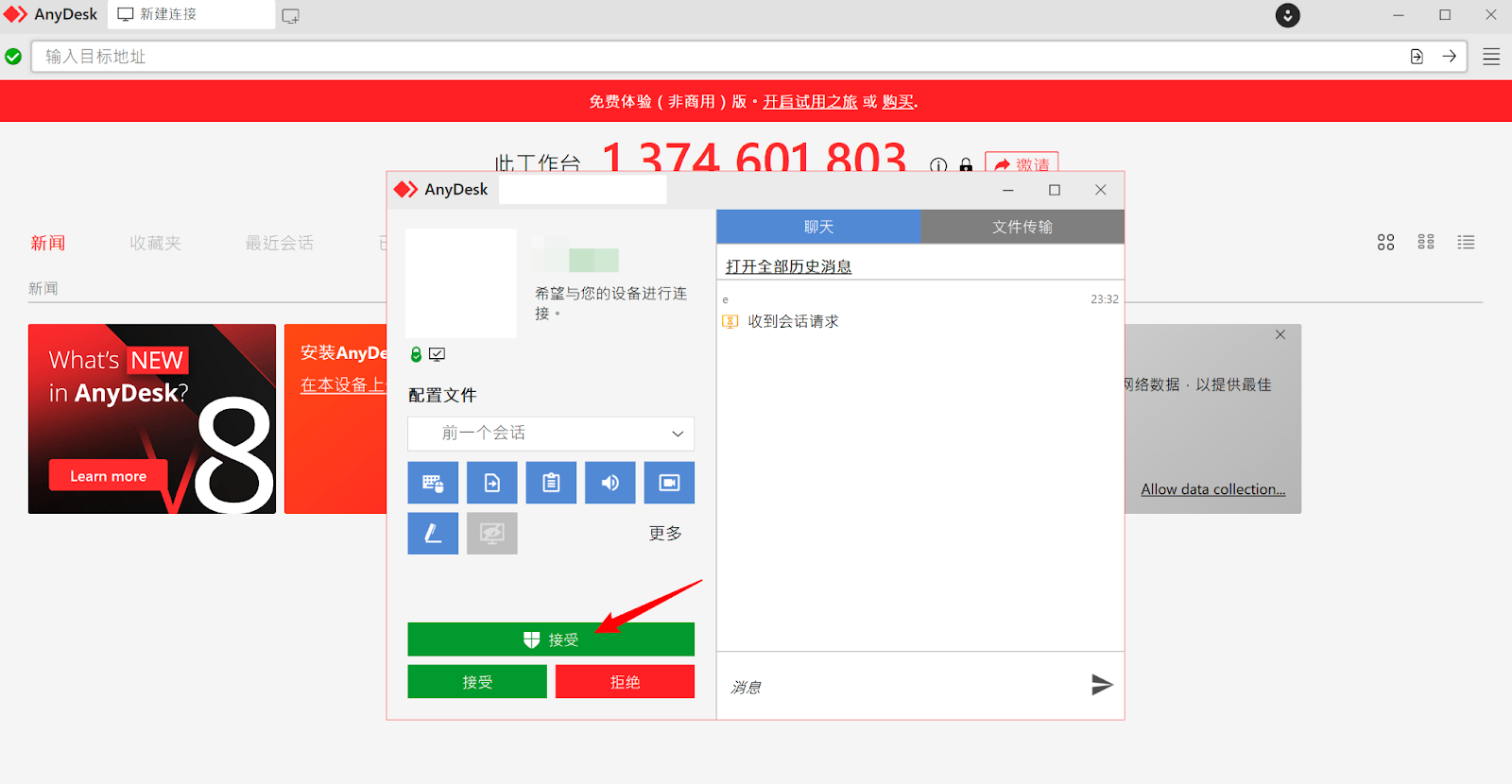
Task: Toggle greyed-out privacy screen permission
Action: [491, 534]
